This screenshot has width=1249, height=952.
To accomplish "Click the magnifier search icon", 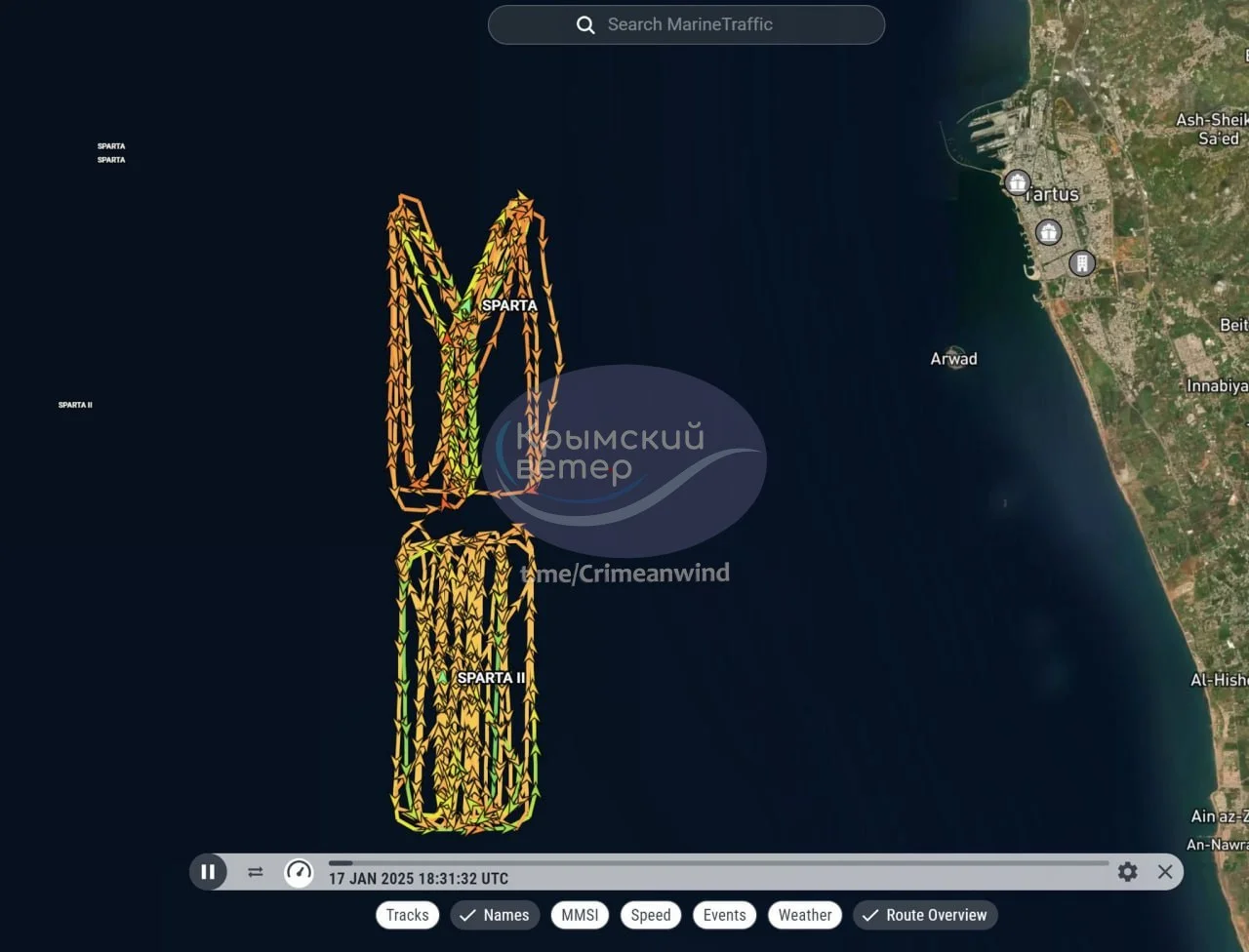I will point(585,25).
